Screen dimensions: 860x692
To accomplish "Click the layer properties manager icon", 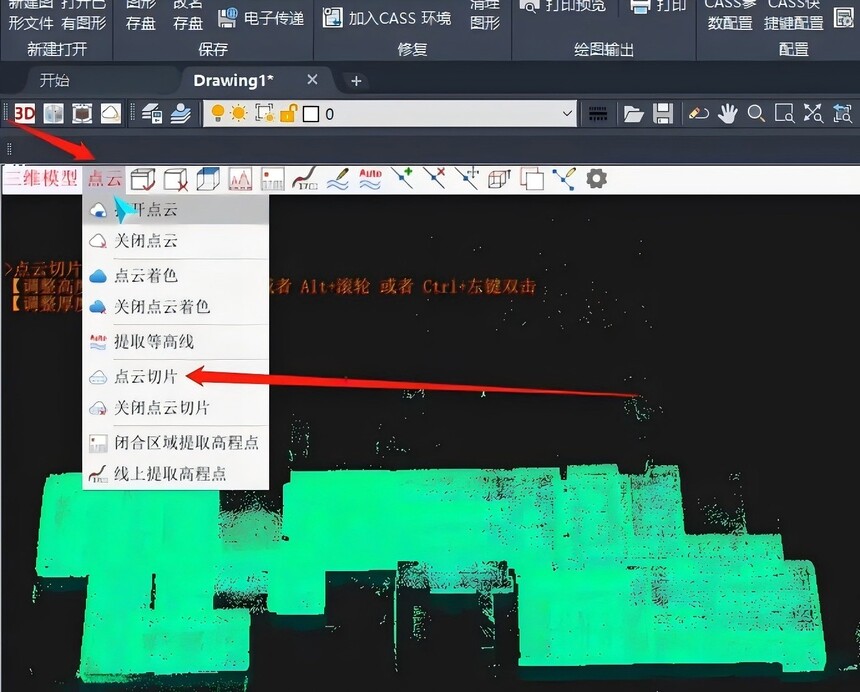I will (x=151, y=114).
